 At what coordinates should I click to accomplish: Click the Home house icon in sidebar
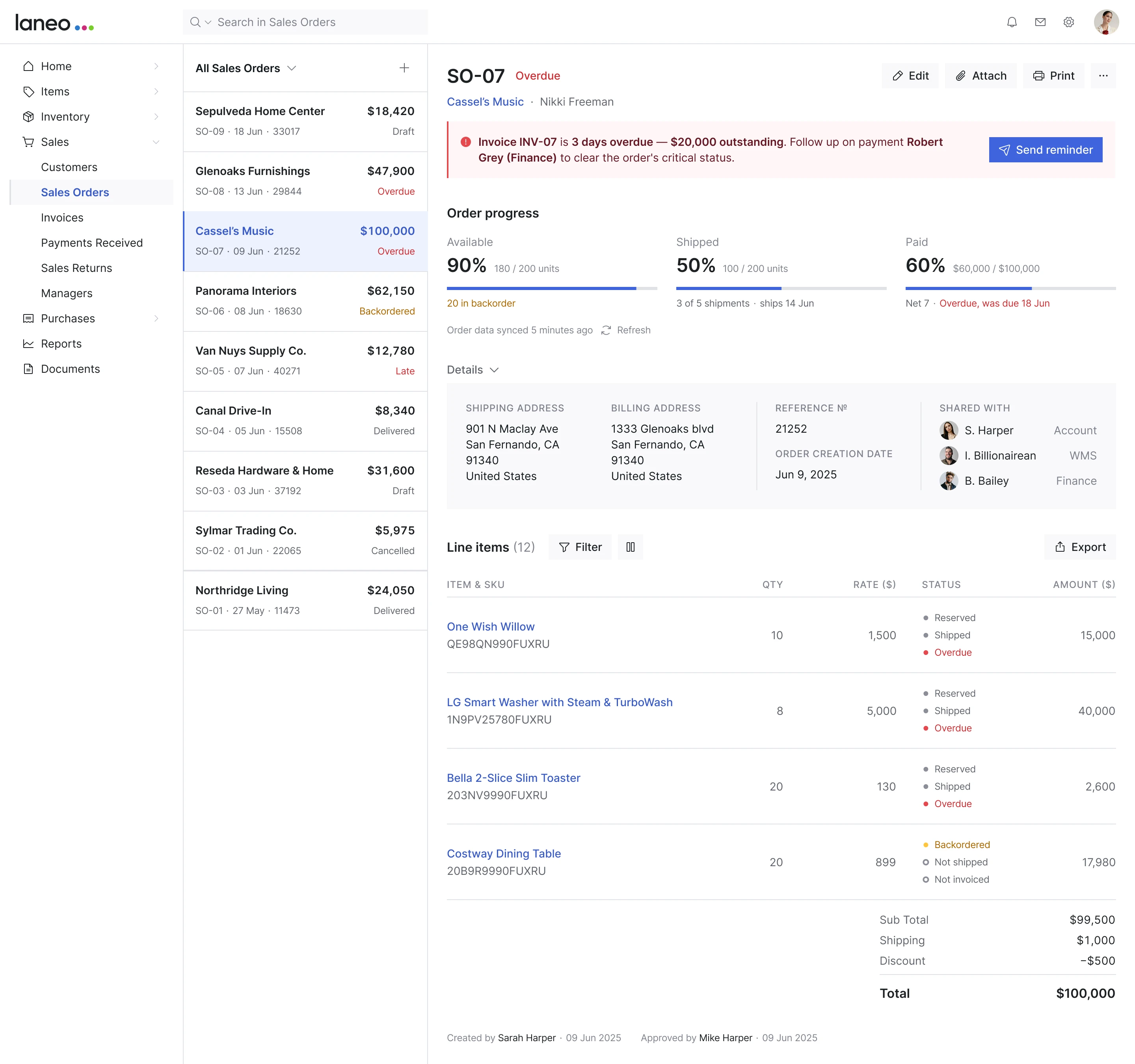pos(28,66)
